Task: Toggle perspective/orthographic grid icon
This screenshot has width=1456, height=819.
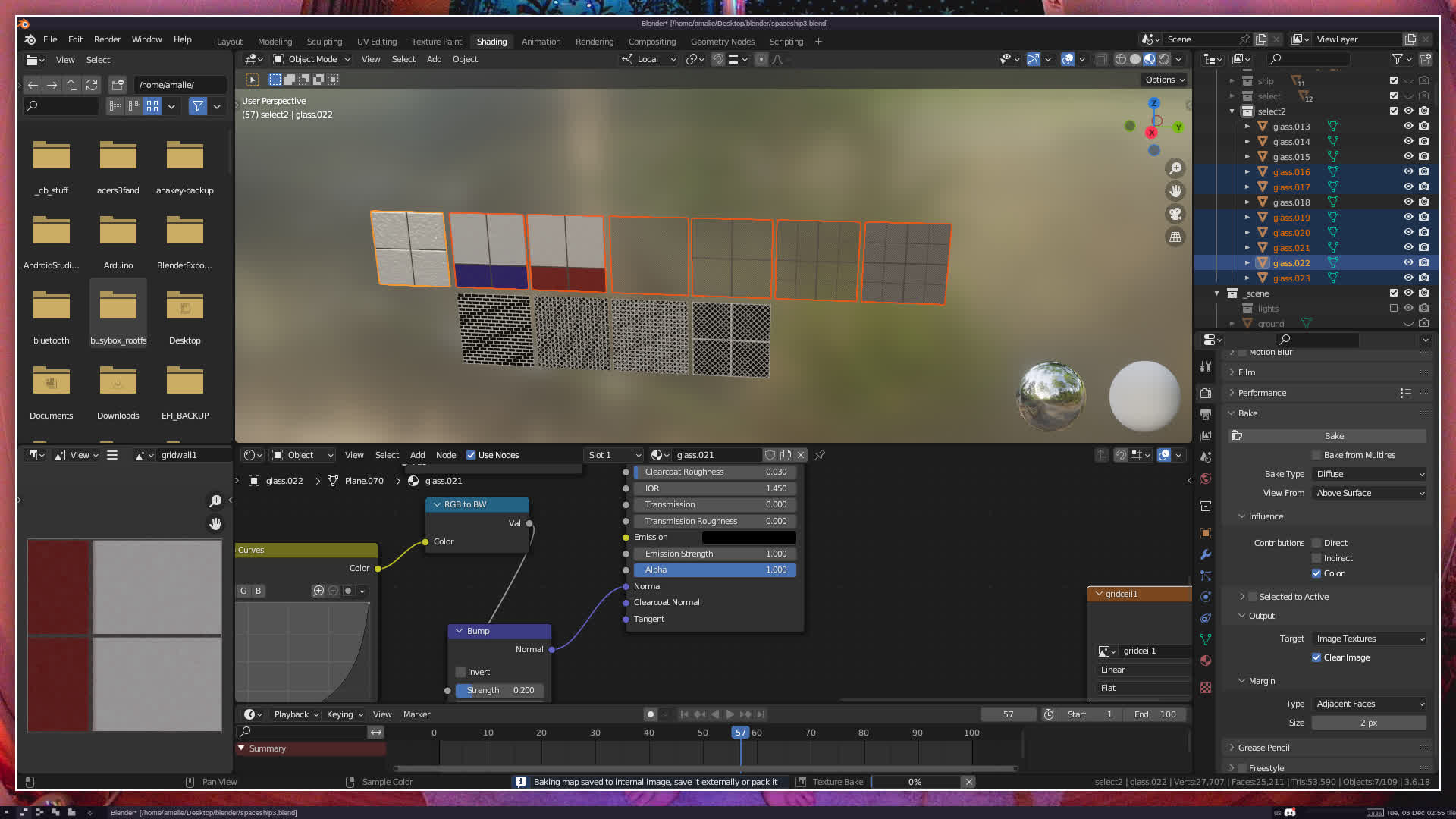Action: [1175, 237]
